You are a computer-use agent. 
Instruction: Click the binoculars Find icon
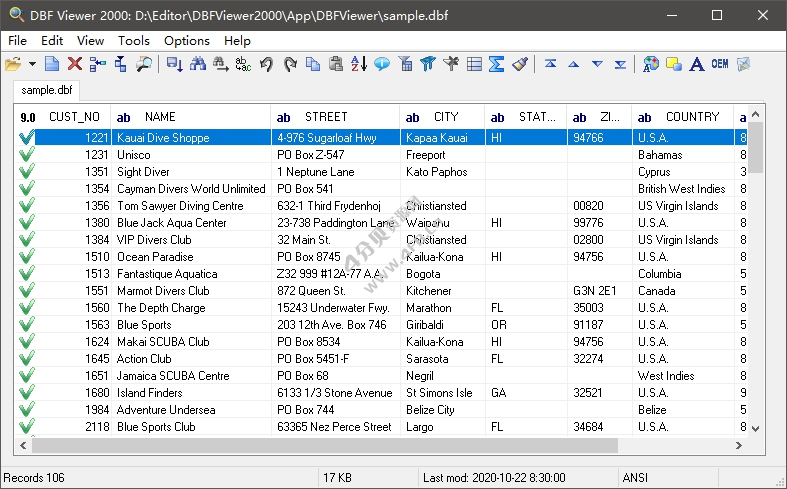197,64
